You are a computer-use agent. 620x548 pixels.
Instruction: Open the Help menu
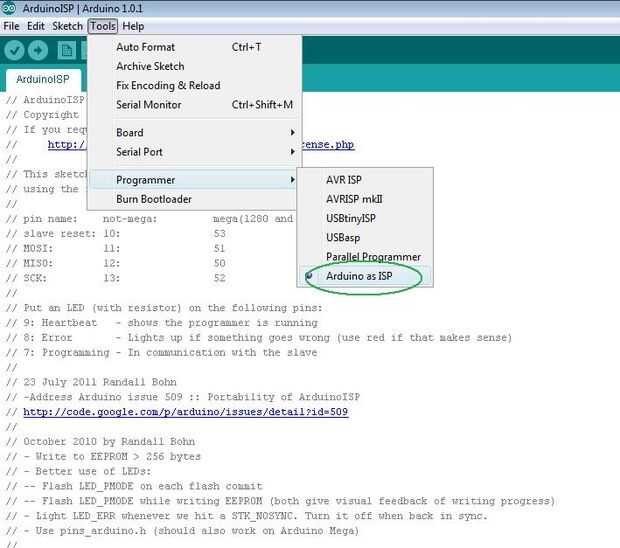click(133, 26)
